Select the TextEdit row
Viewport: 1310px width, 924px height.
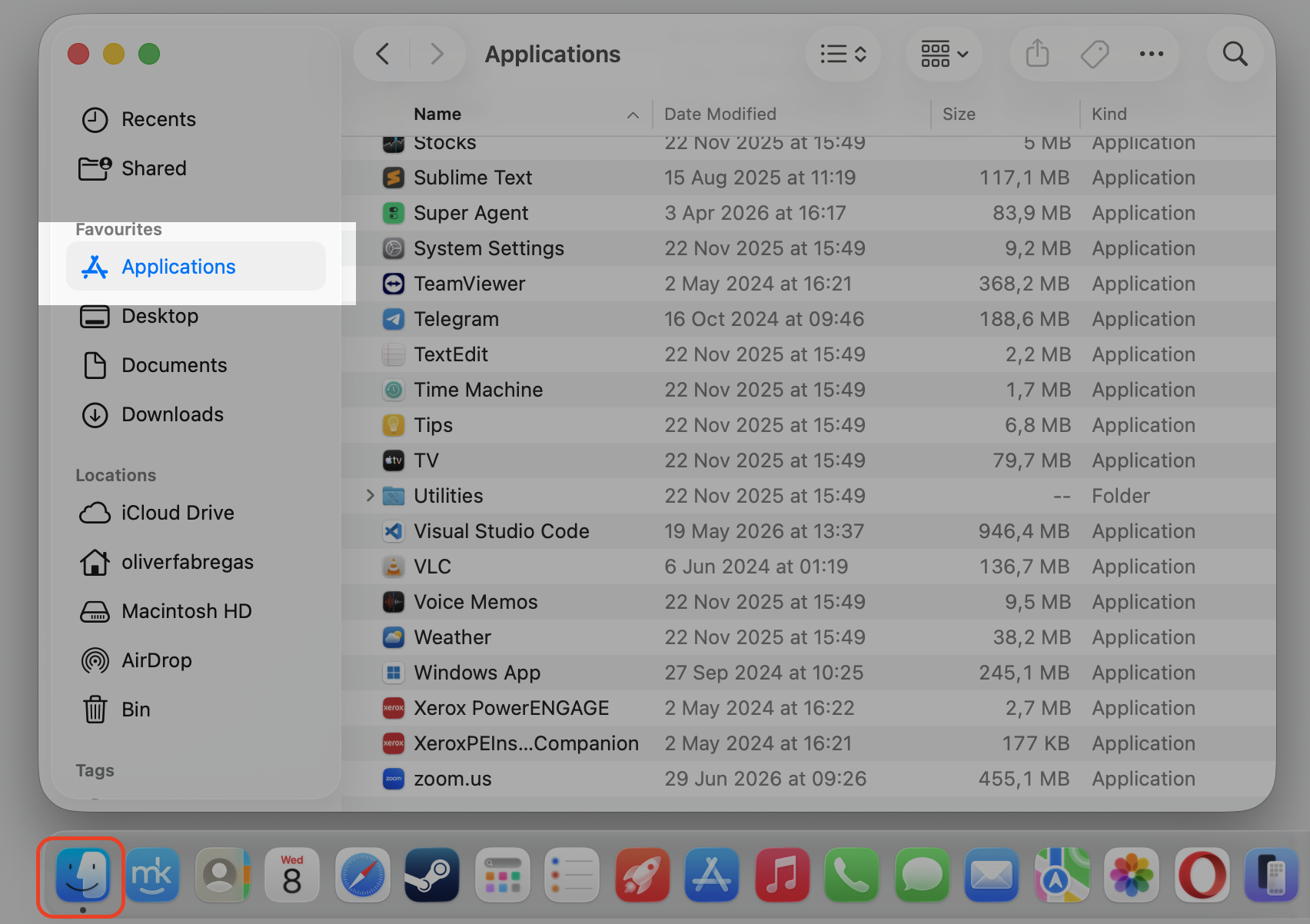[x=809, y=354]
